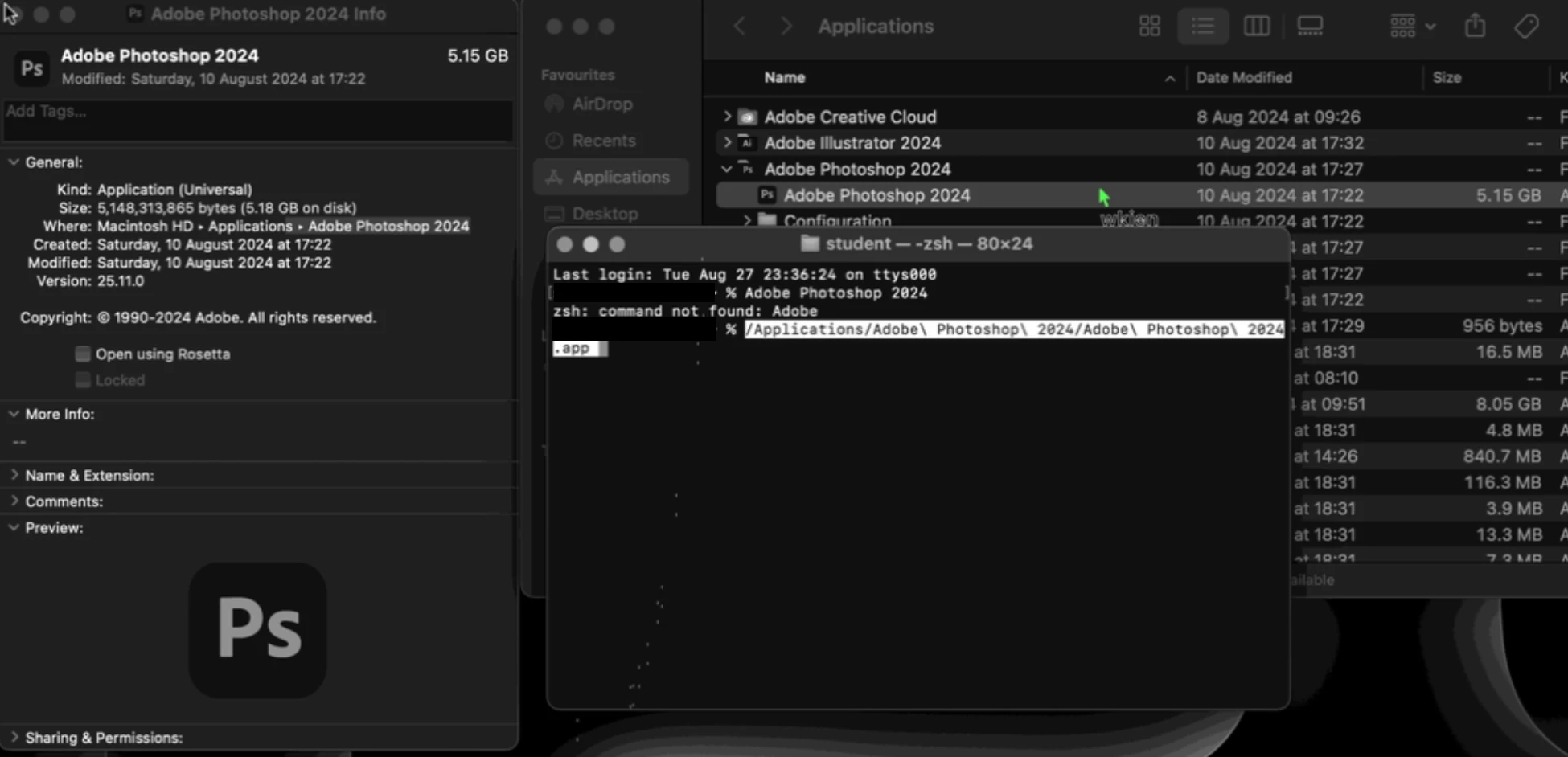Open Desktop from Finder sidebar
The height and width of the screenshot is (757, 1568).
click(605, 214)
